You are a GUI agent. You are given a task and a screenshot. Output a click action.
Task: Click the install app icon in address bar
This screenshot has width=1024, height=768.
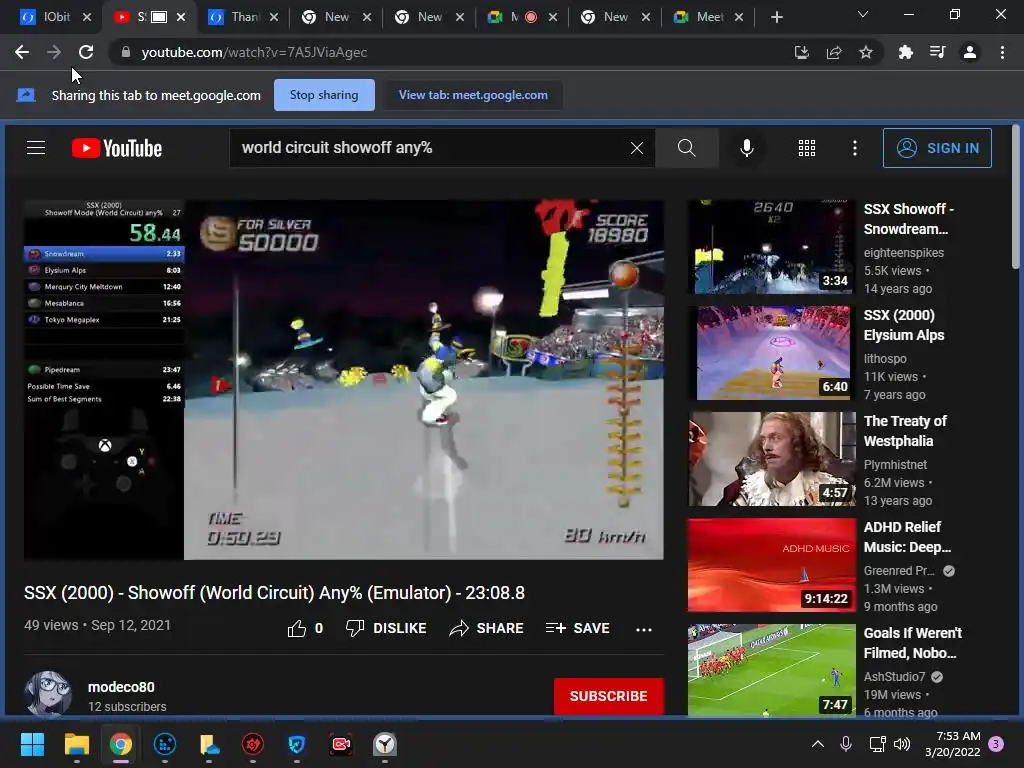pyautogui.click(x=801, y=52)
